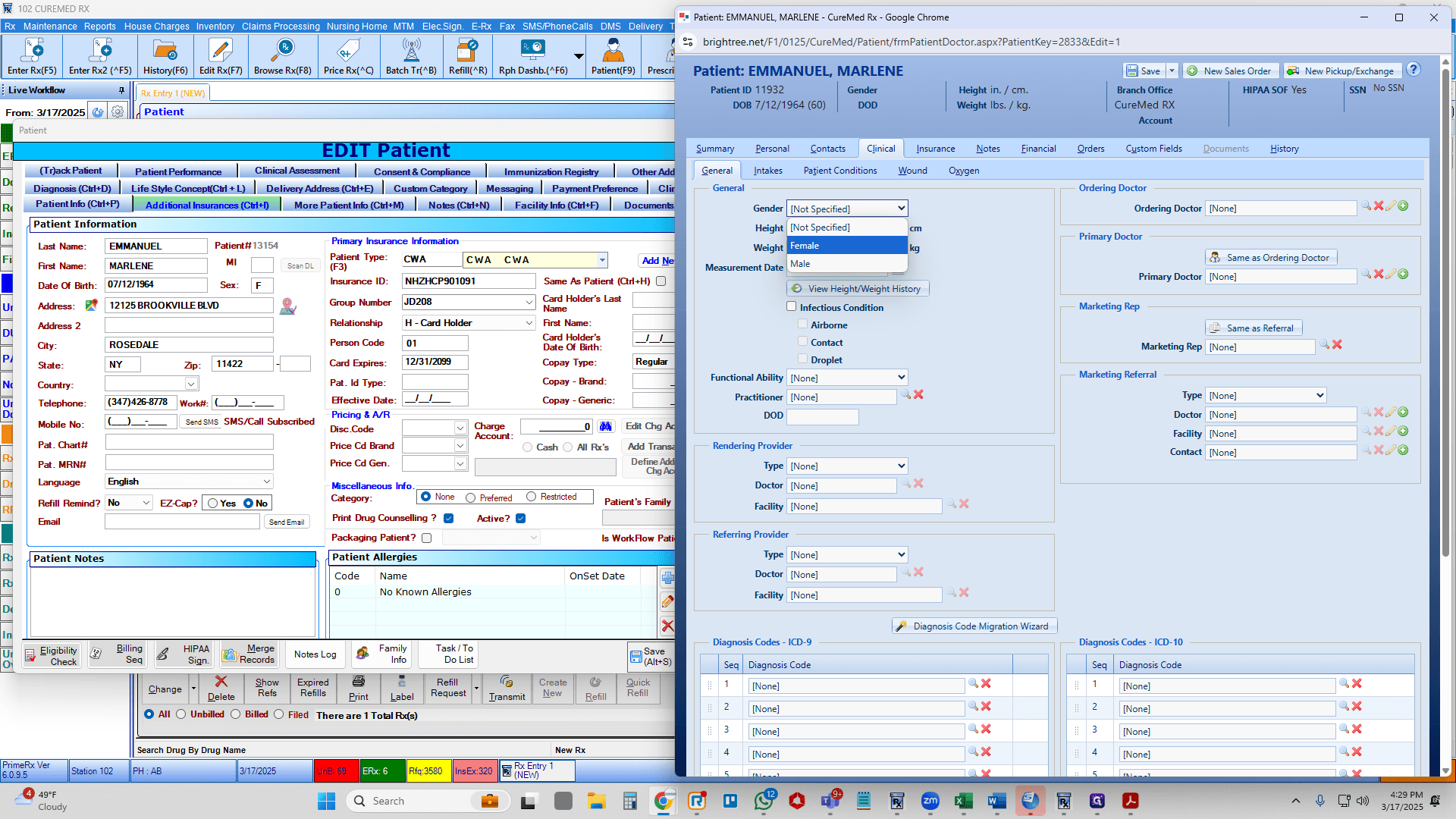This screenshot has height=819, width=1456.
Task: Open Patient (F9) toolbar icon
Action: coord(613,57)
